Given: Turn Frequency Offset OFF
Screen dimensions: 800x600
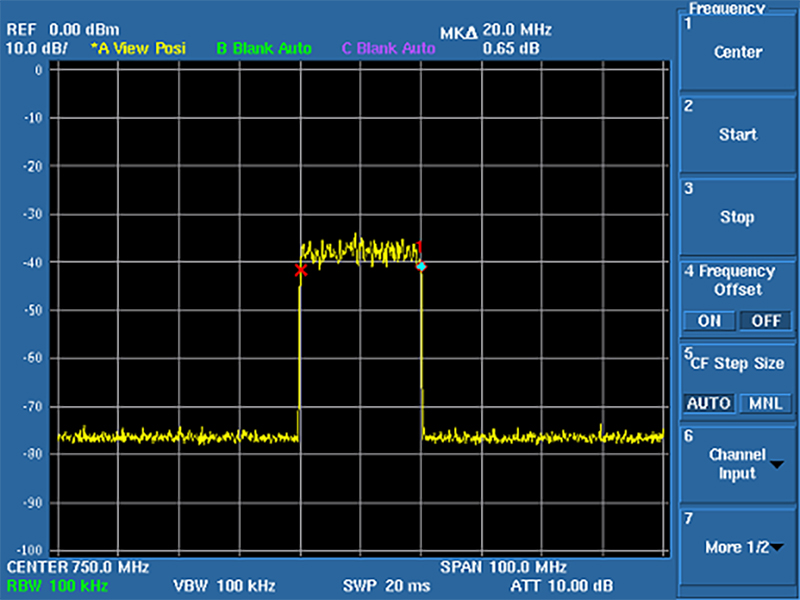Looking at the screenshot, I should click(766, 321).
